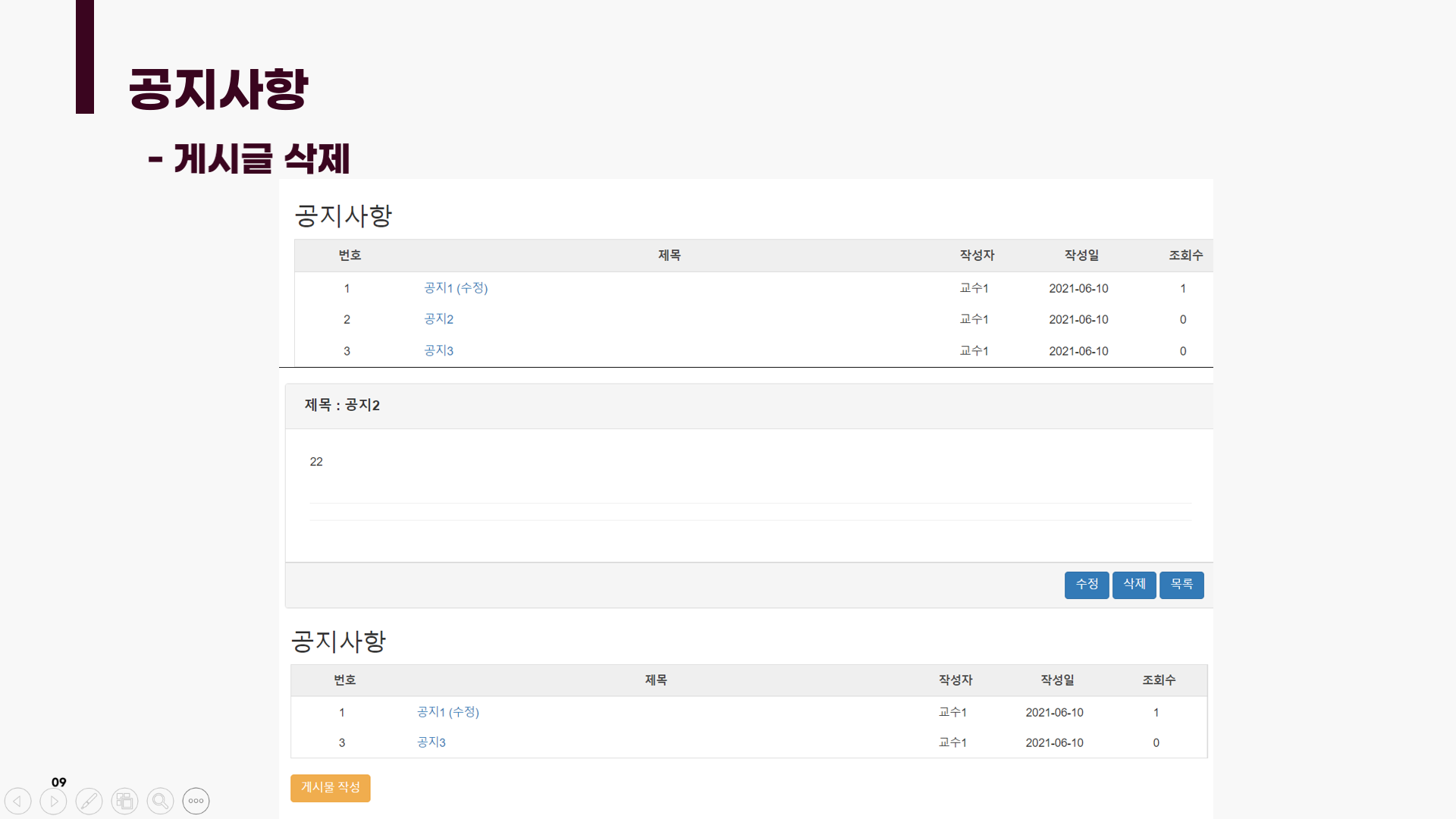Viewport: 1456px width, 819px height.
Task: Open more slideshow options
Action: (x=196, y=801)
